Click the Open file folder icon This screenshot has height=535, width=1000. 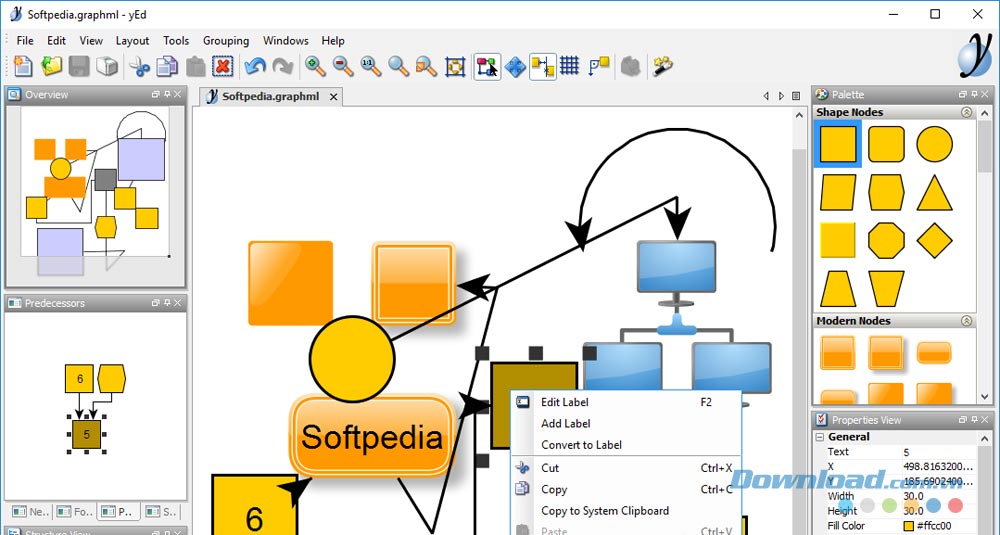pos(51,67)
